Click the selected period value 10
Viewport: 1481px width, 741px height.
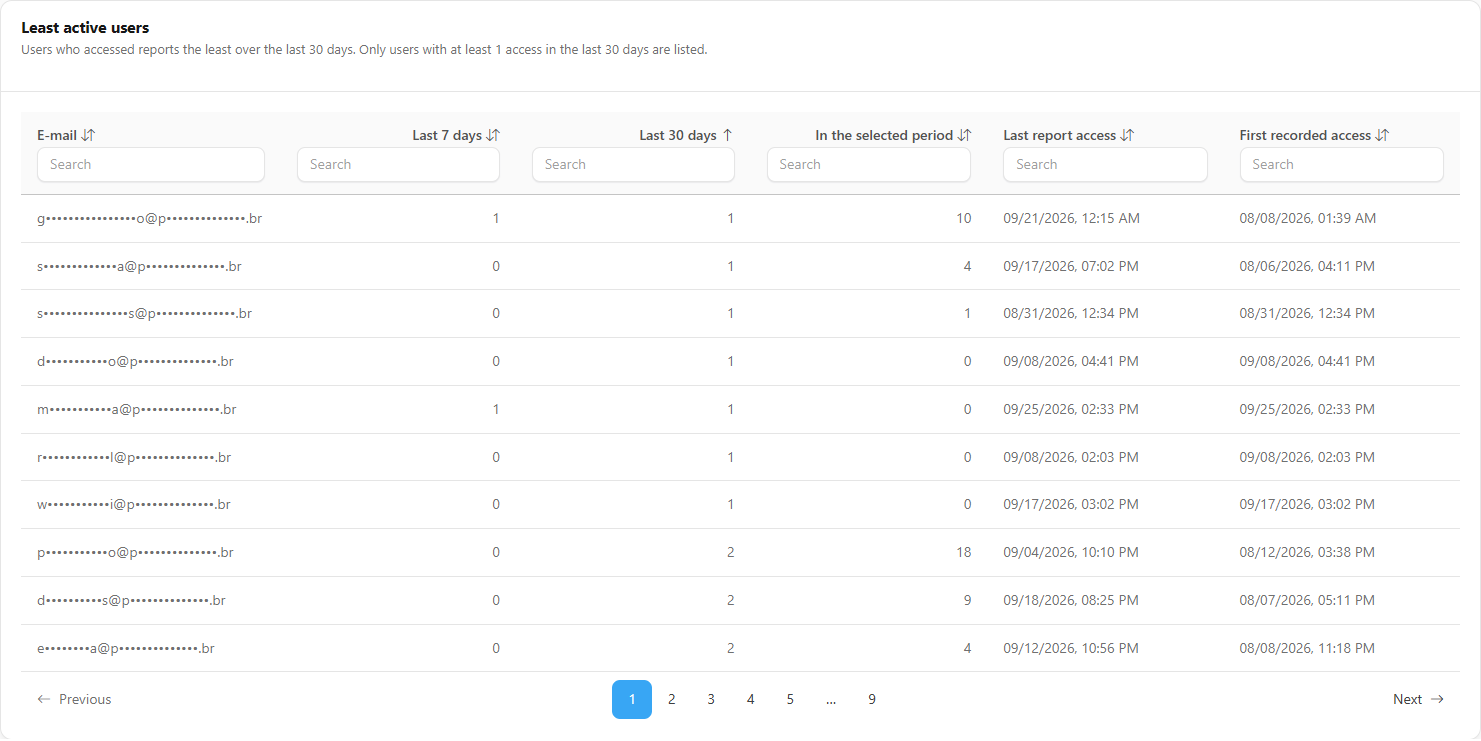[963, 218]
